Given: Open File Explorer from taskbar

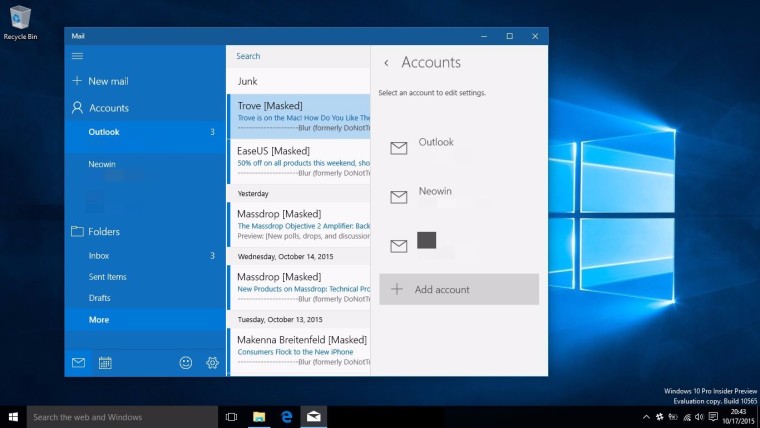Looking at the screenshot, I should click(x=259, y=417).
